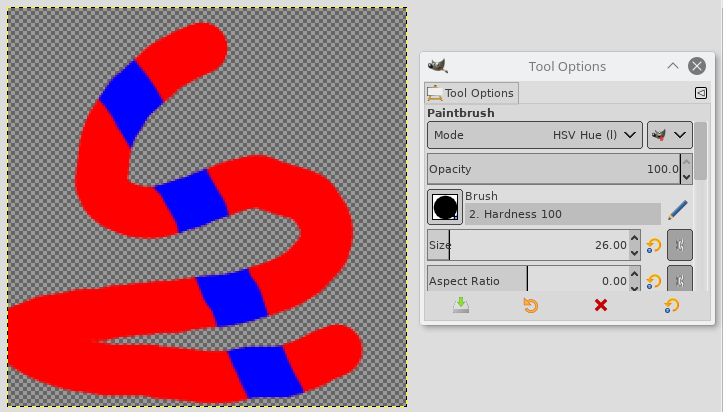This screenshot has height=412, width=723.
Task: Toggle the Size link-to-brush-default chain button
Action: coord(680,245)
